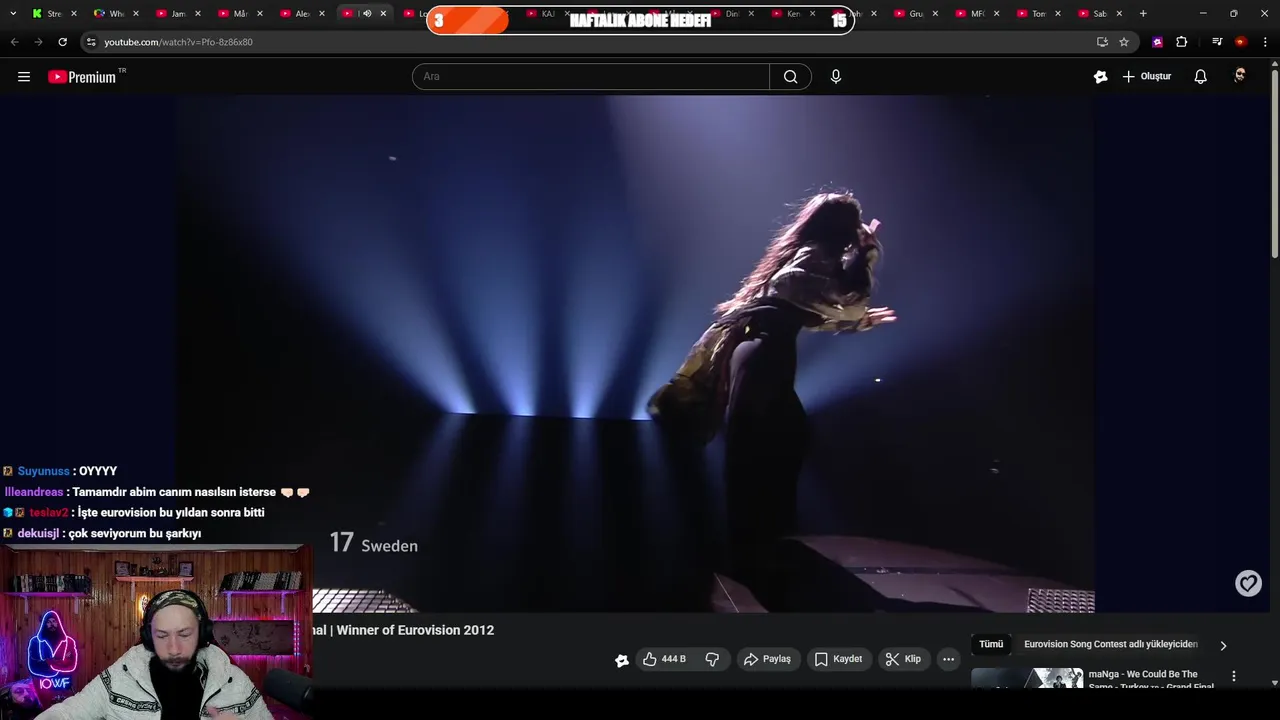
Task: Create a clip with Klip button
Action: (x=903, y=659)
